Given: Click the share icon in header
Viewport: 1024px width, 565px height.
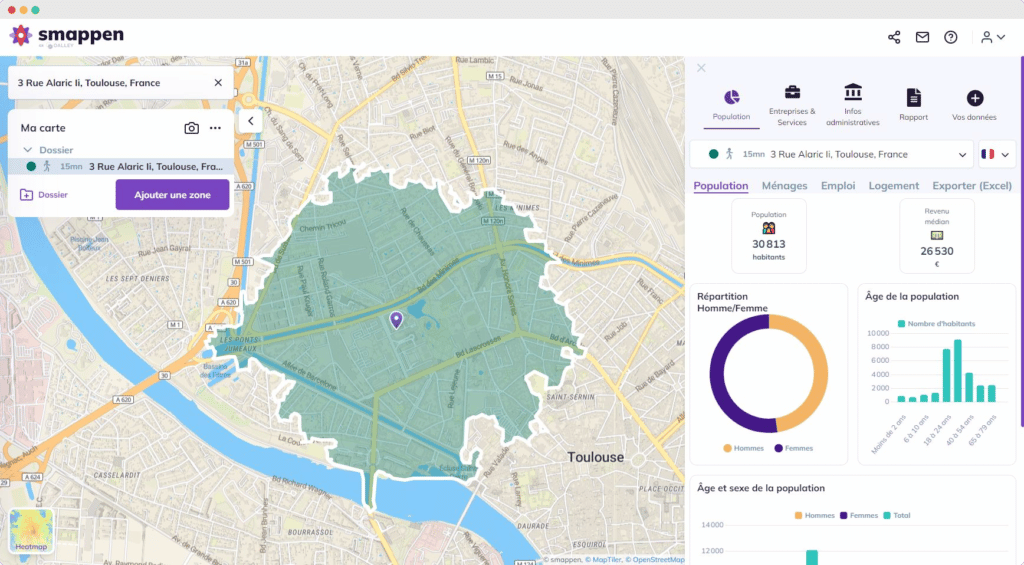Looking at the screenshot, I should tap(894, 37).
